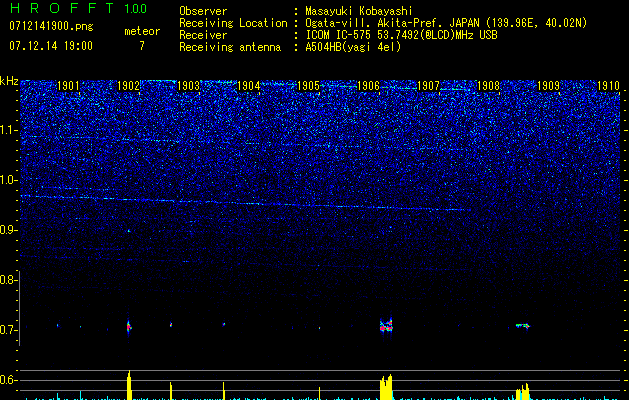Screen dimensions: 629x400
Task: Click the large meteor echo near 1906
Action: click(386, 325)
